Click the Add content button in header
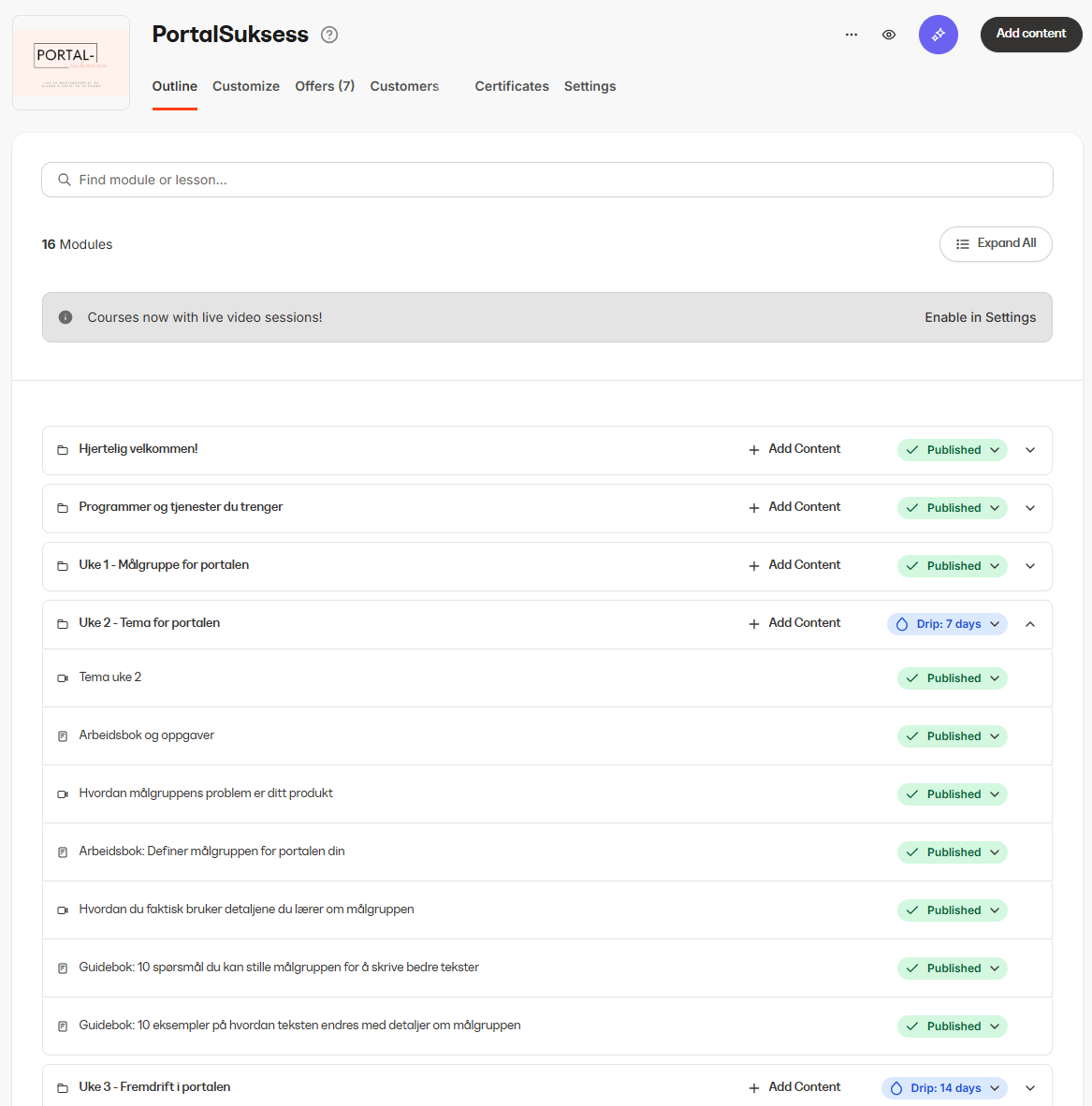The height and width of the screenshot is (1106, 1092). point(1031,34)
